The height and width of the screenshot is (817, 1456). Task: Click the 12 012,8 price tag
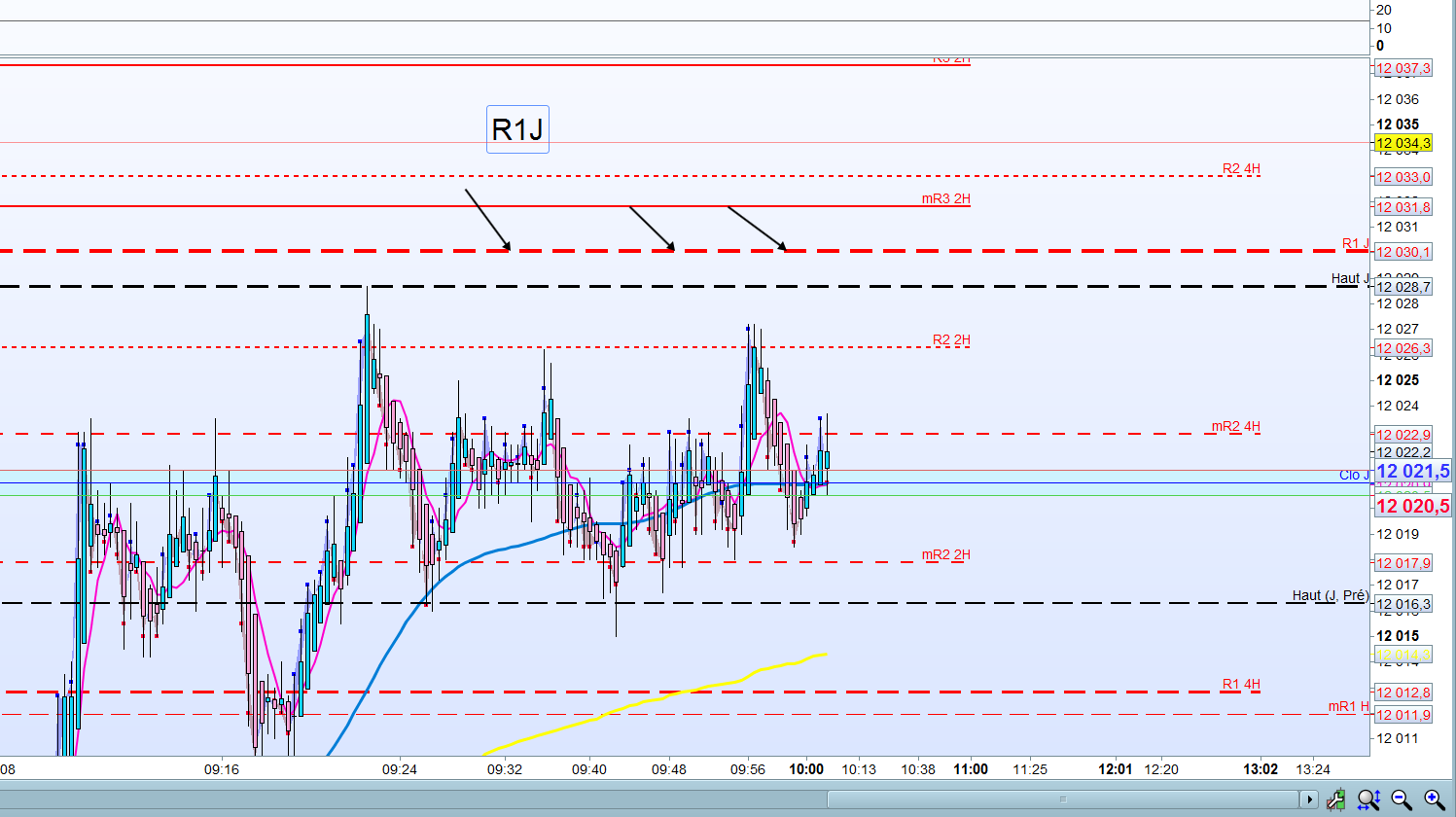(1403, 693)
